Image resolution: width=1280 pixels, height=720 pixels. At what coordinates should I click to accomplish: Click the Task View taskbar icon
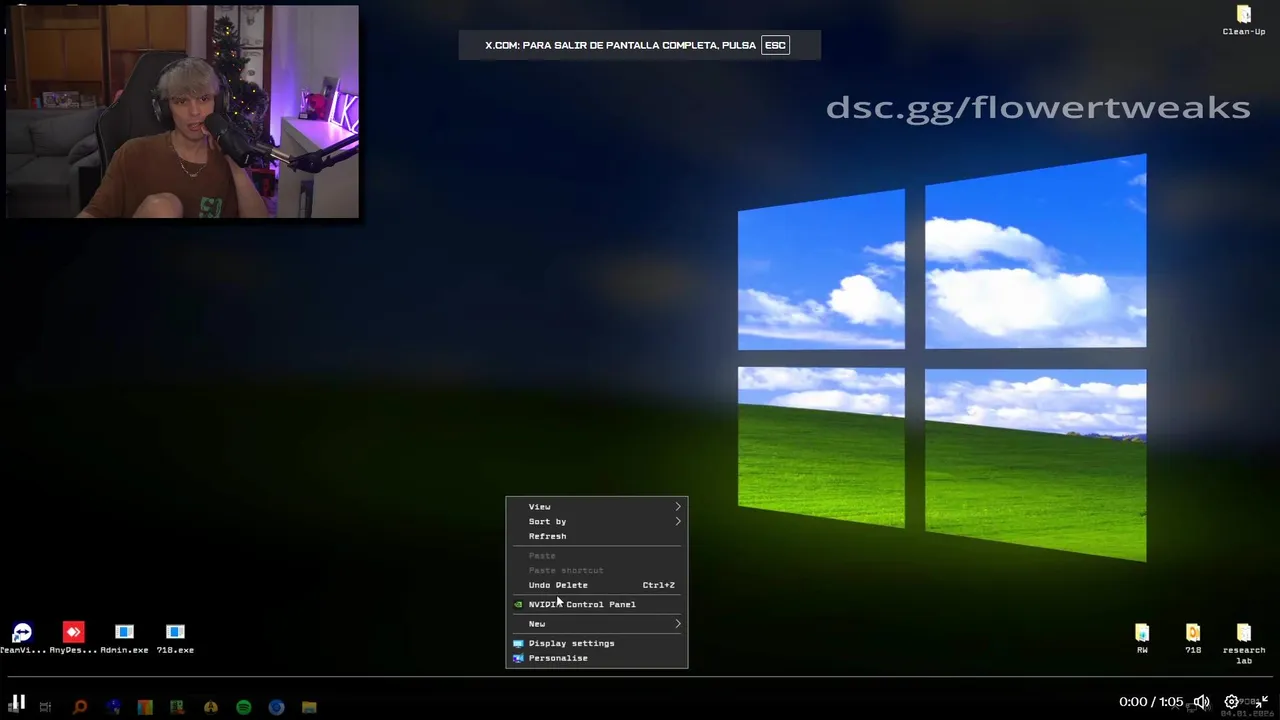(x=45, y=707)
